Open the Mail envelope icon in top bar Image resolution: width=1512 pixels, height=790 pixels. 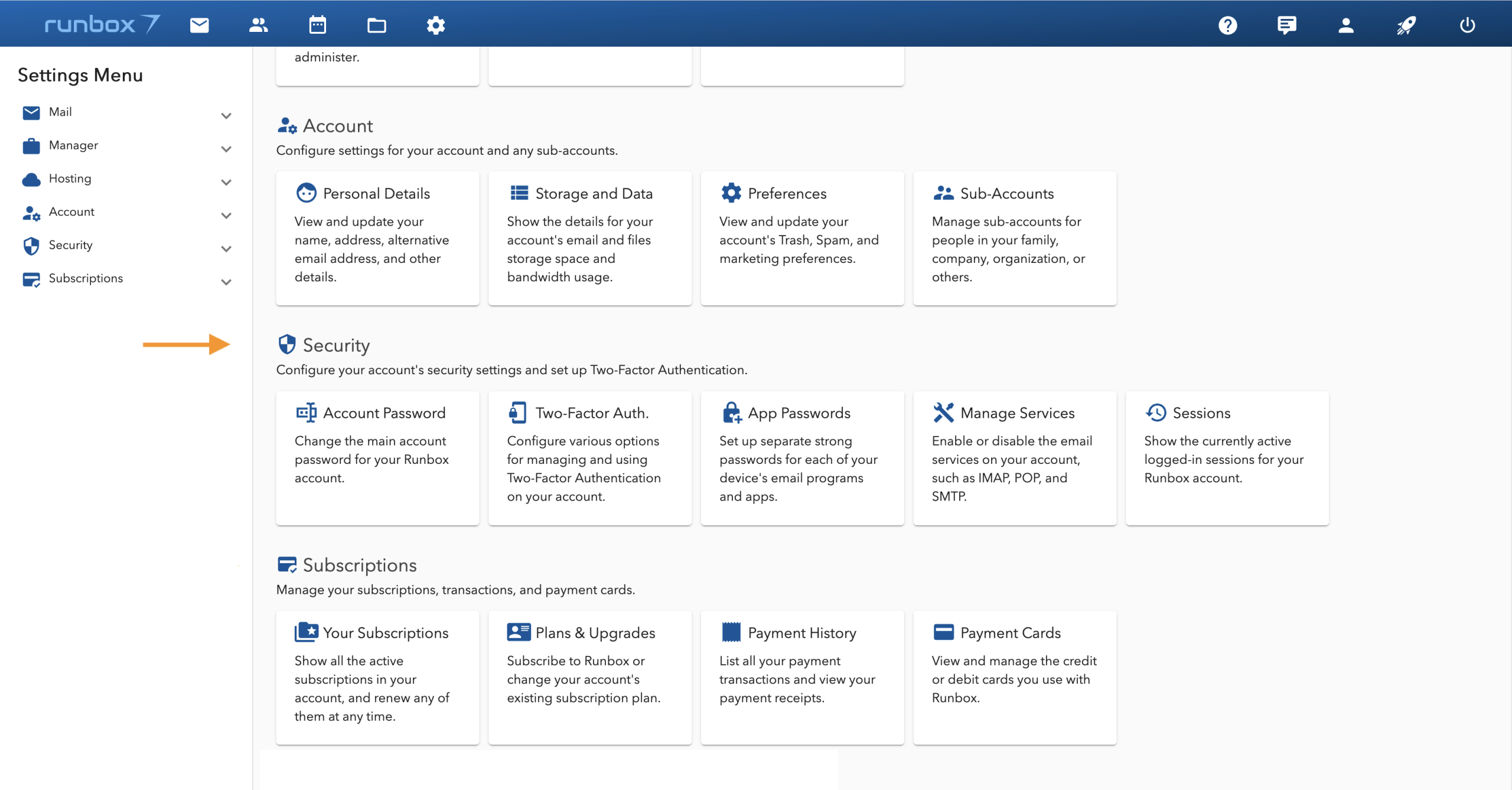coord(199,25)
